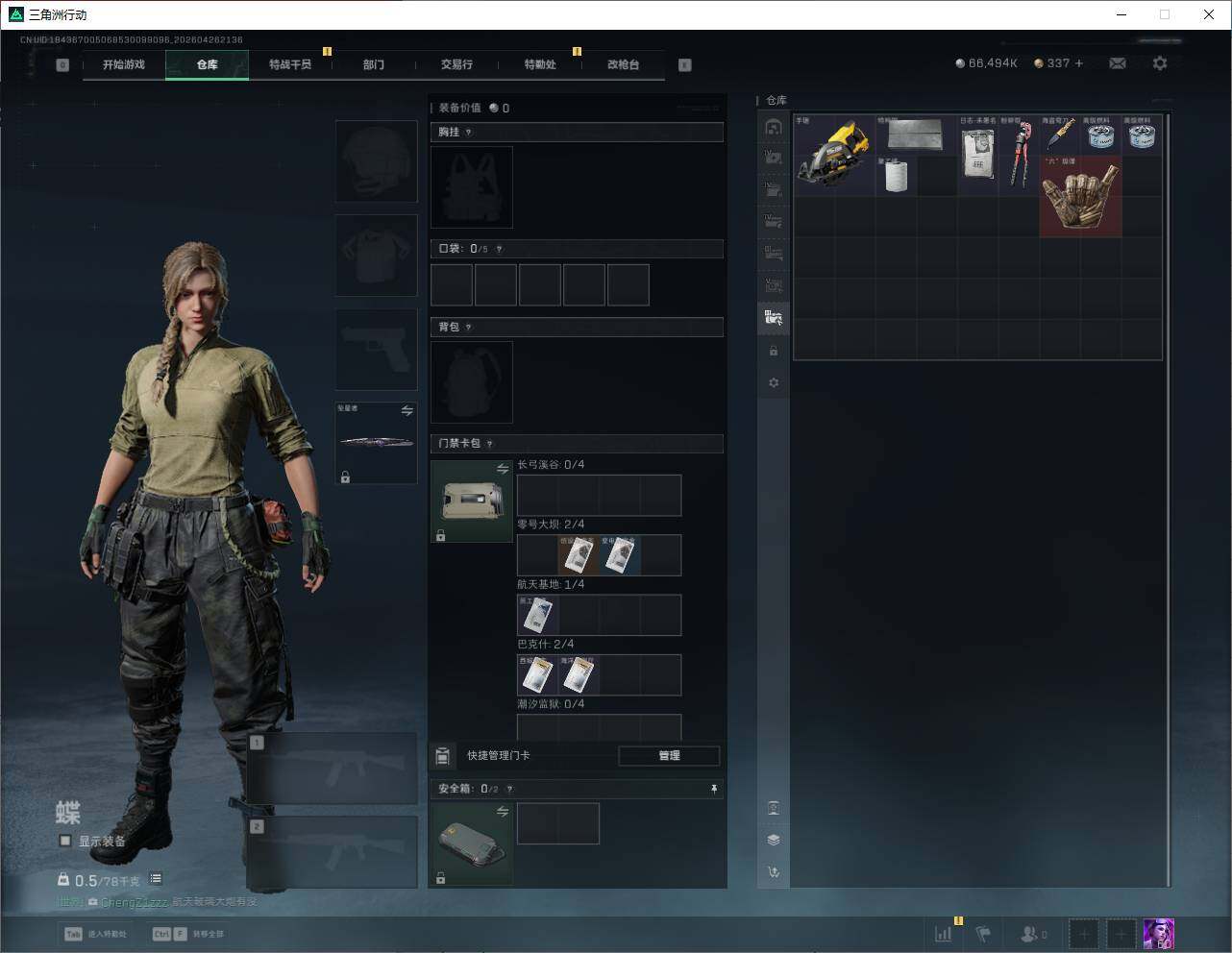This screenshot has height=953, width=1232.
Task: Open the 特勤处 tab
Action: coord(540,64)
